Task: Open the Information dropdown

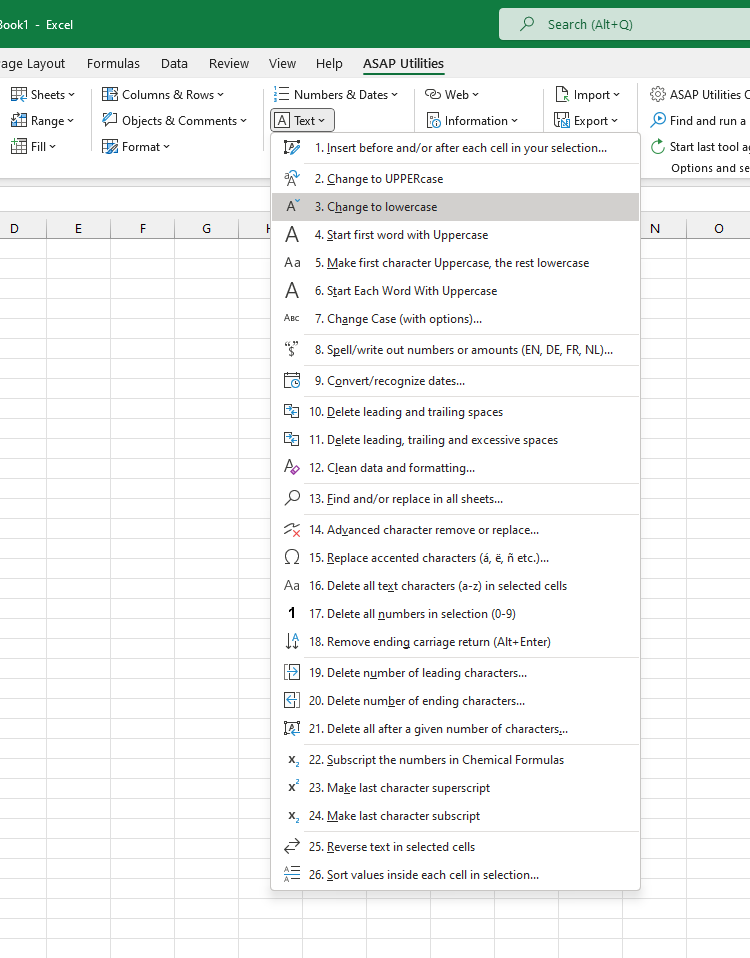Action: click(x=472, y=120)
